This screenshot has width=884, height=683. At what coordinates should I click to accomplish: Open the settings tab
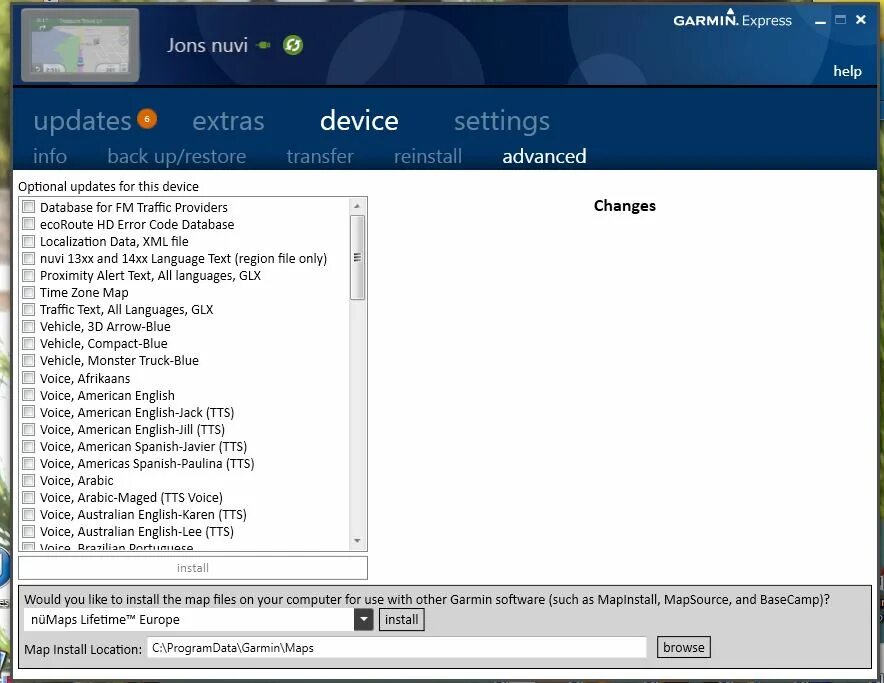502,121
